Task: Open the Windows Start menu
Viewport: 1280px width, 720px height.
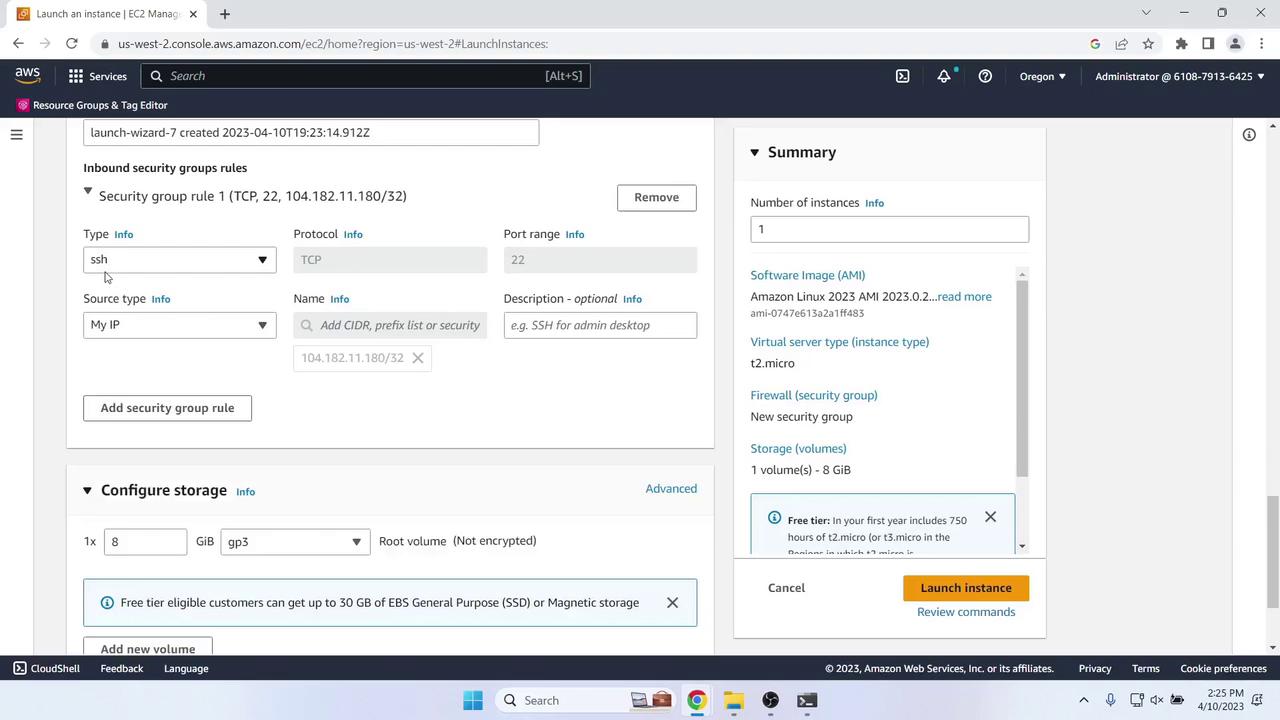Action: [473, 700]
